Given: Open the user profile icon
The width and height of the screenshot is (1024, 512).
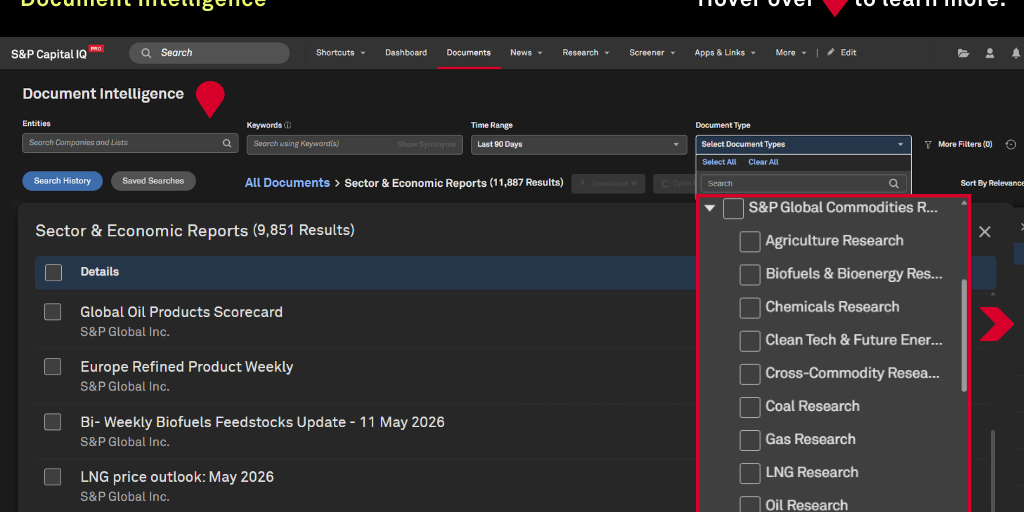Looking at the screenshot, I should pos(990,54).
